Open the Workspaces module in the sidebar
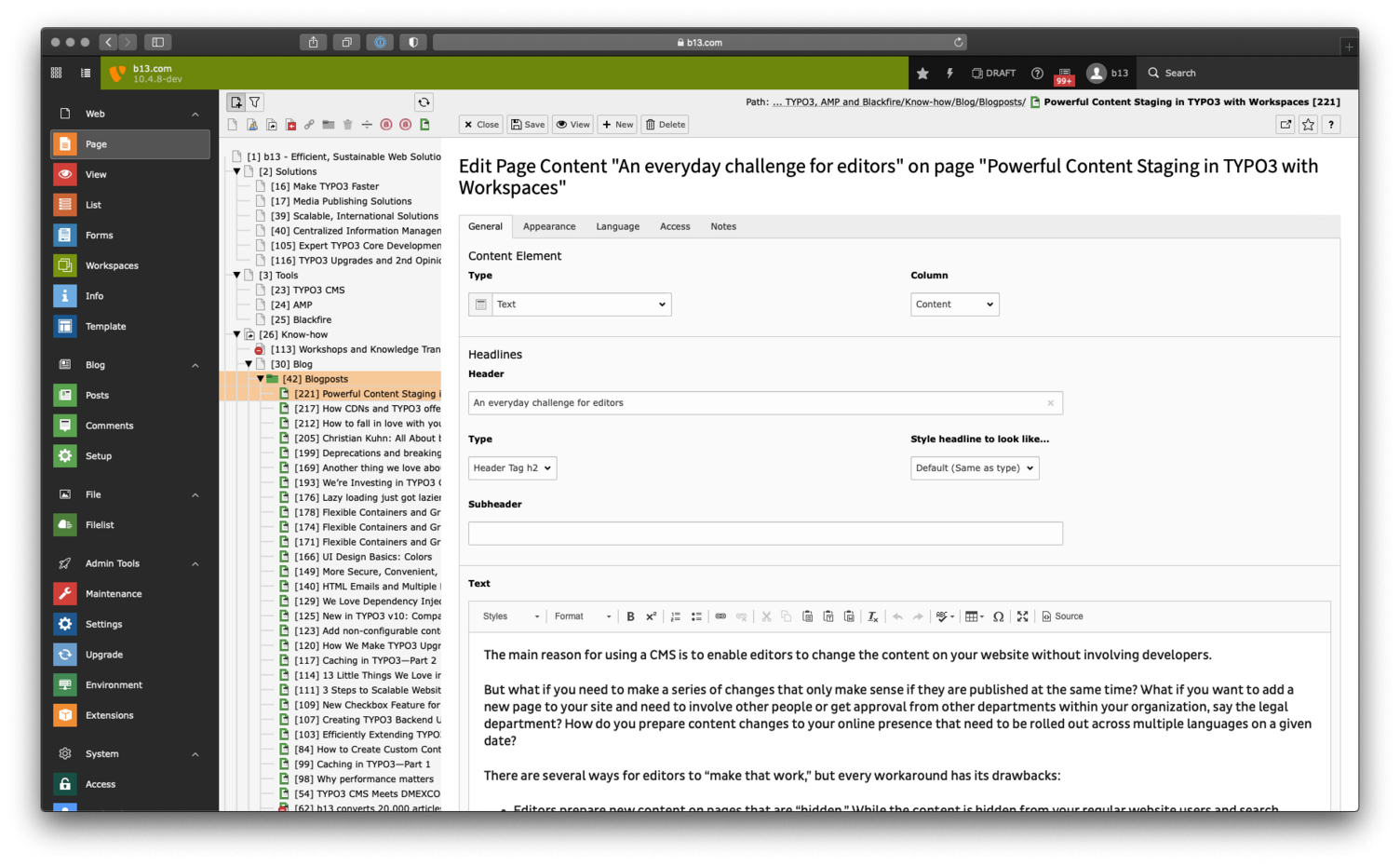 coord(112,265)
